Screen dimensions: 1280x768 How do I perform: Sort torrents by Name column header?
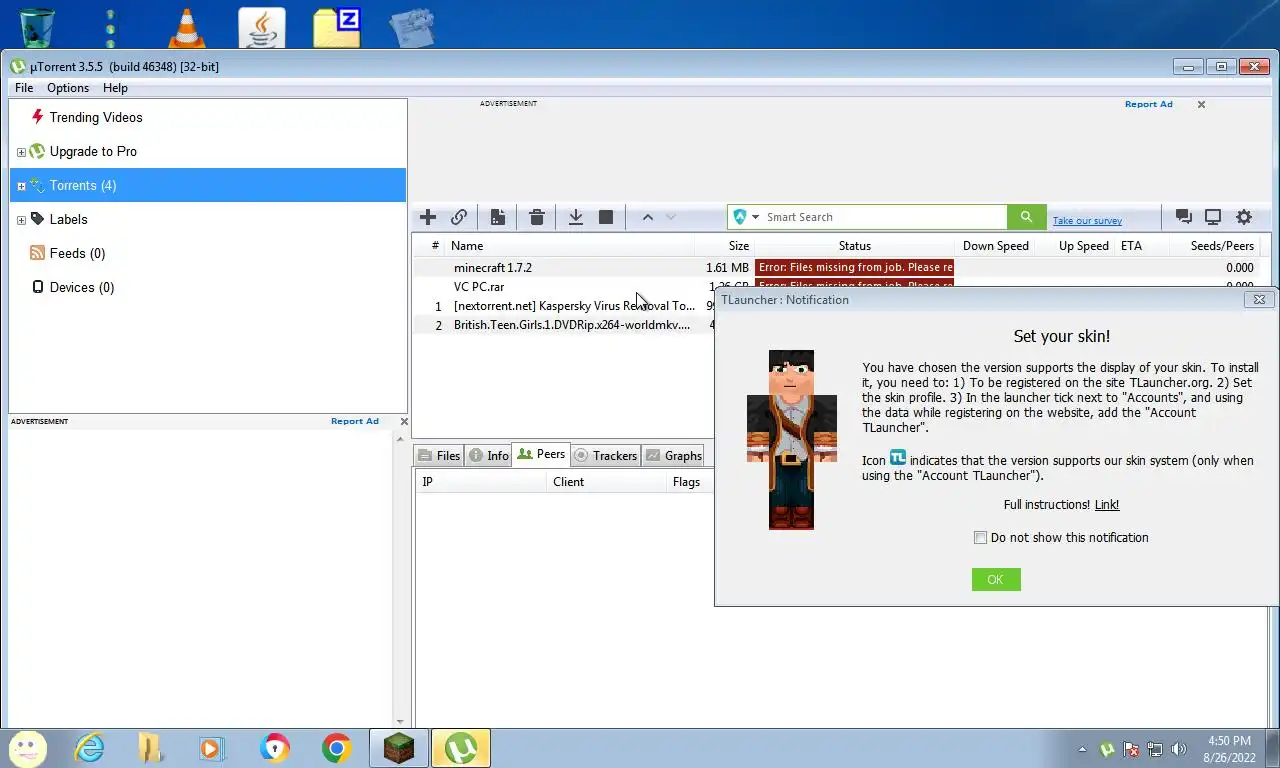click(x=570, y=246)
